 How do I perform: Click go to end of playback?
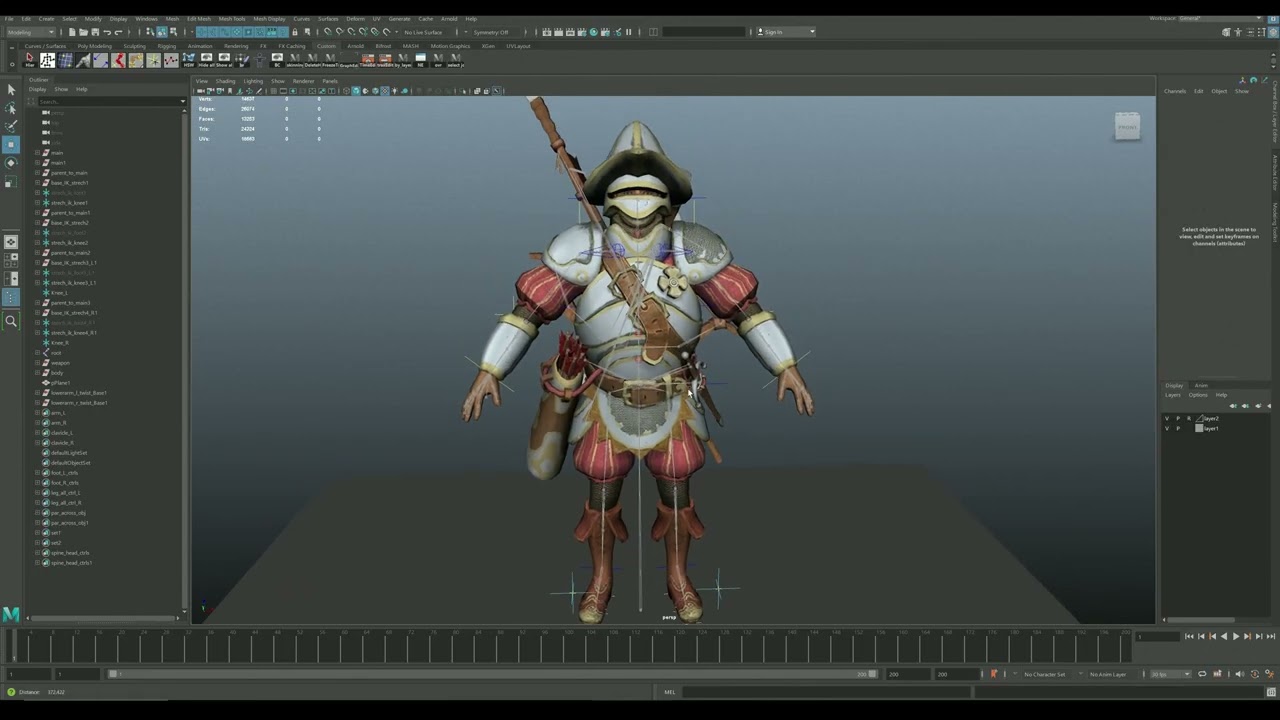tap(1270, 636)
